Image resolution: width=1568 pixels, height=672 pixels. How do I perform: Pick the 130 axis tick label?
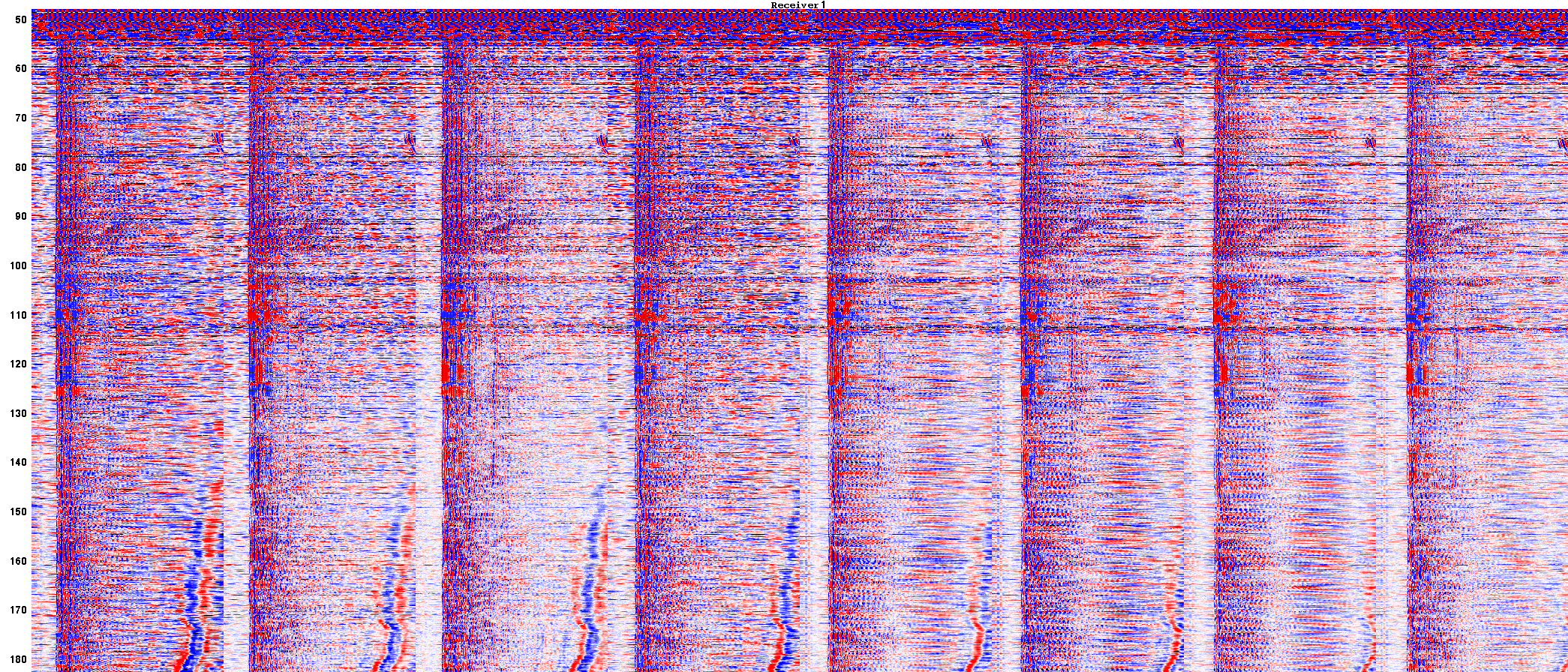coord(17,414)
